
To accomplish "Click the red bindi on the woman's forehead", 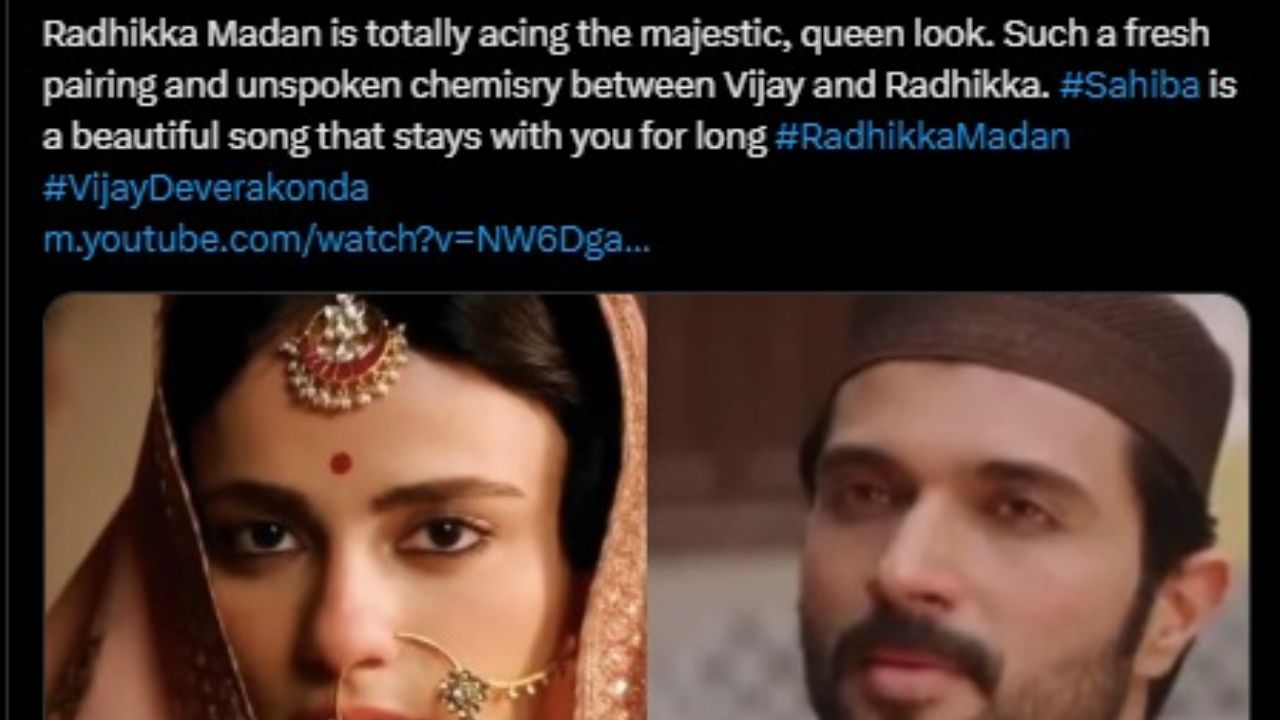I will [x=341, y=462].
